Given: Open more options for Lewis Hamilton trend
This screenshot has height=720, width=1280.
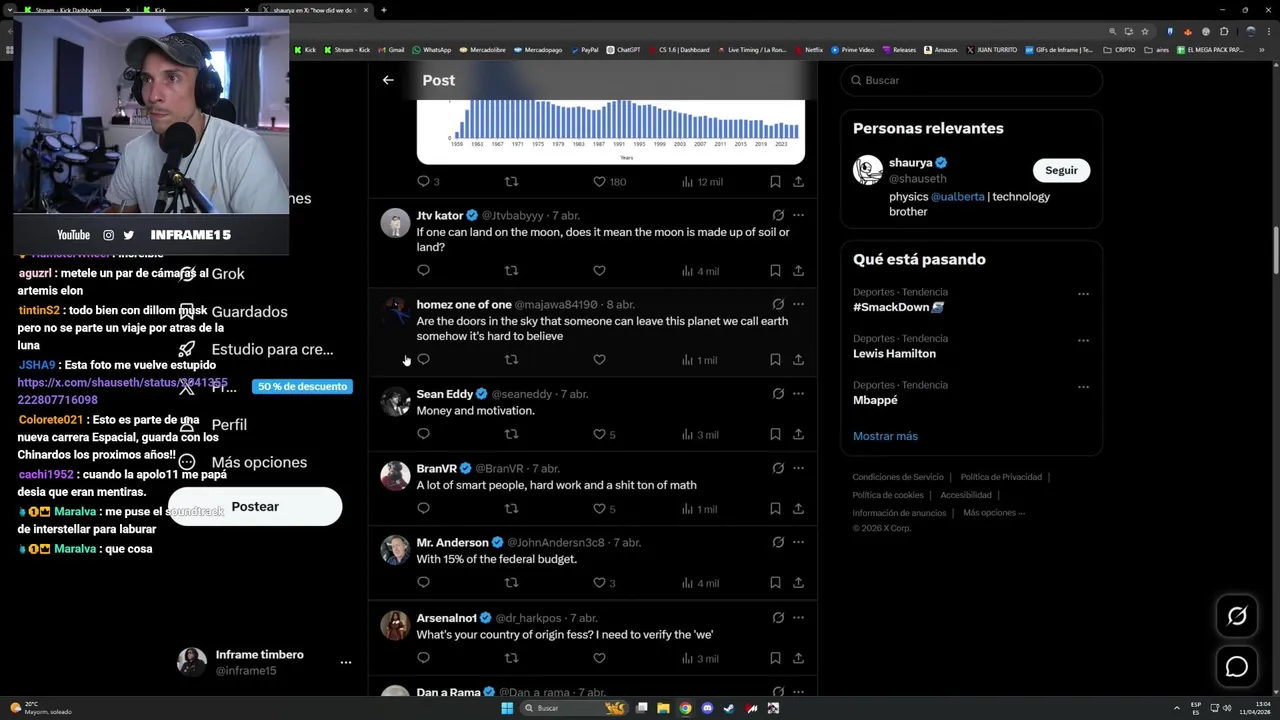Looking at the screenshot, I should (1083, 340).
